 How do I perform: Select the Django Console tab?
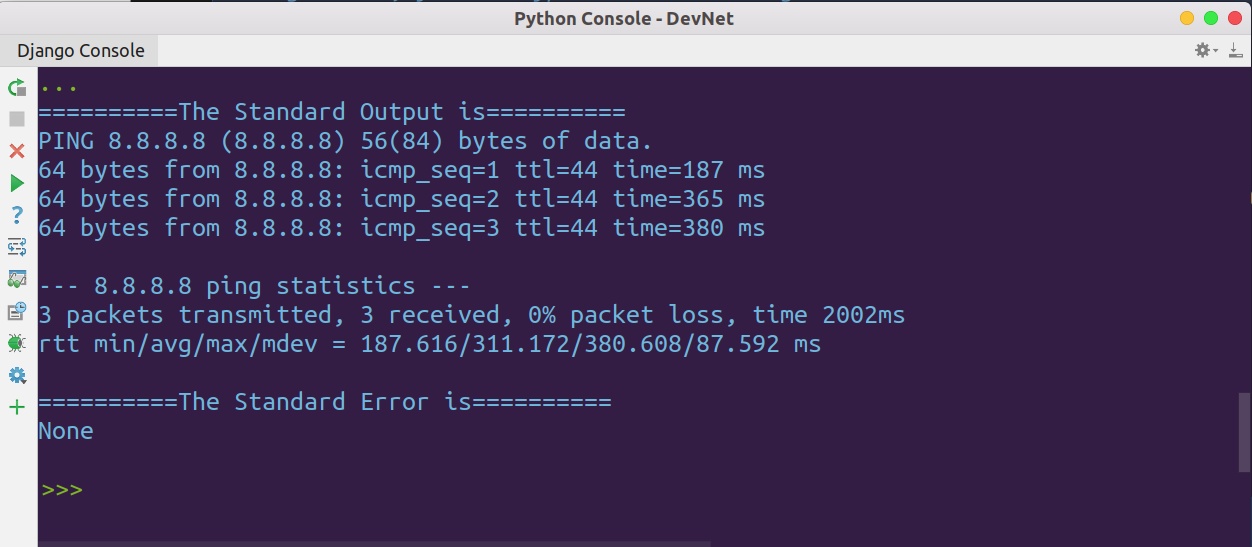coord(80,50)
